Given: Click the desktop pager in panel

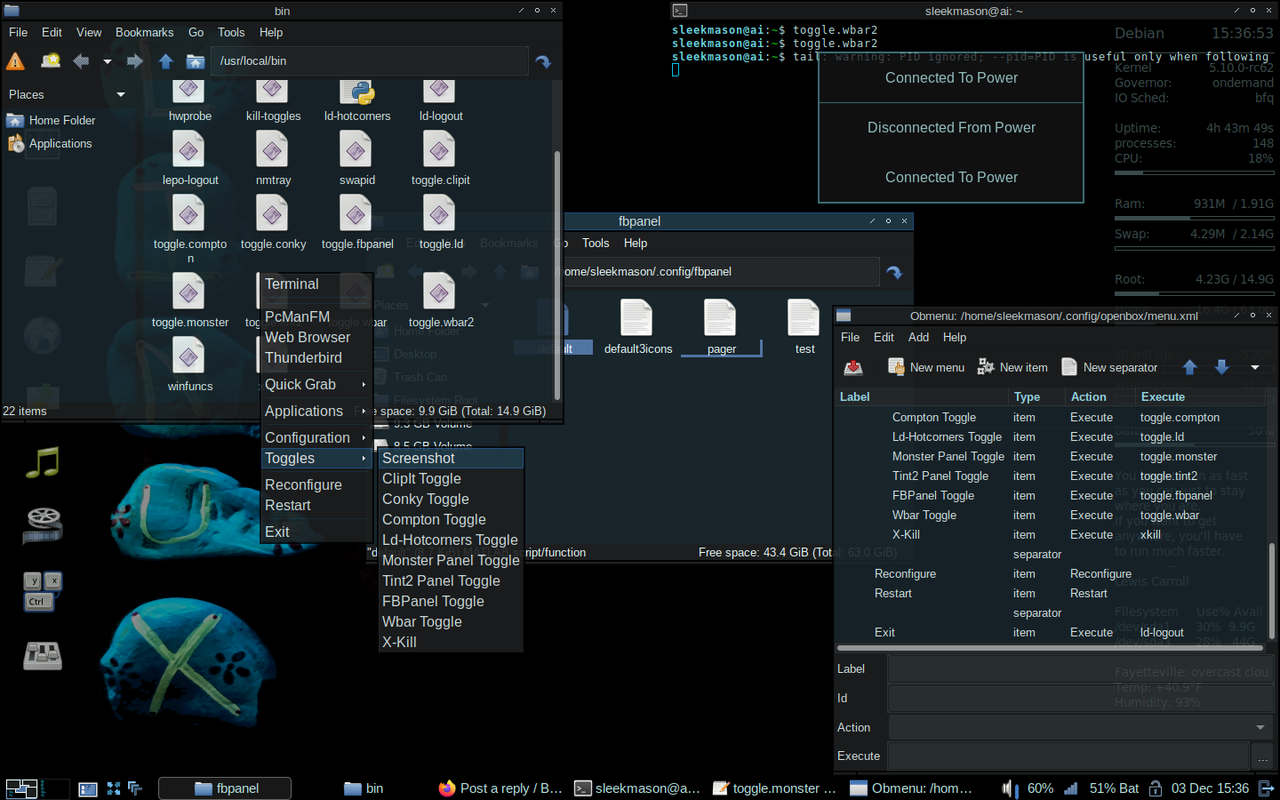Looking at the screenshot, I should pyautogui.click(x=36, y=788).
